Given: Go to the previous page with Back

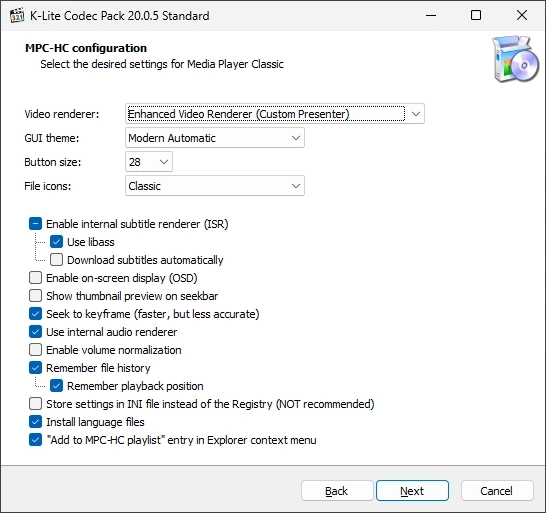Looking at the screenshot, I should pyautogui.click(x=337, y=491).
